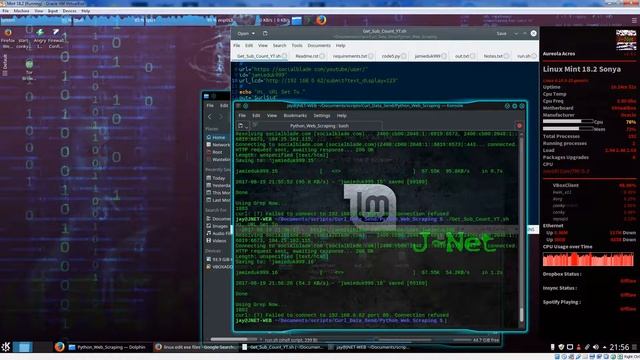This screenshot has height=360, width=640.
Task: Click the volume icon in system tray
Action: coord(596,347)
